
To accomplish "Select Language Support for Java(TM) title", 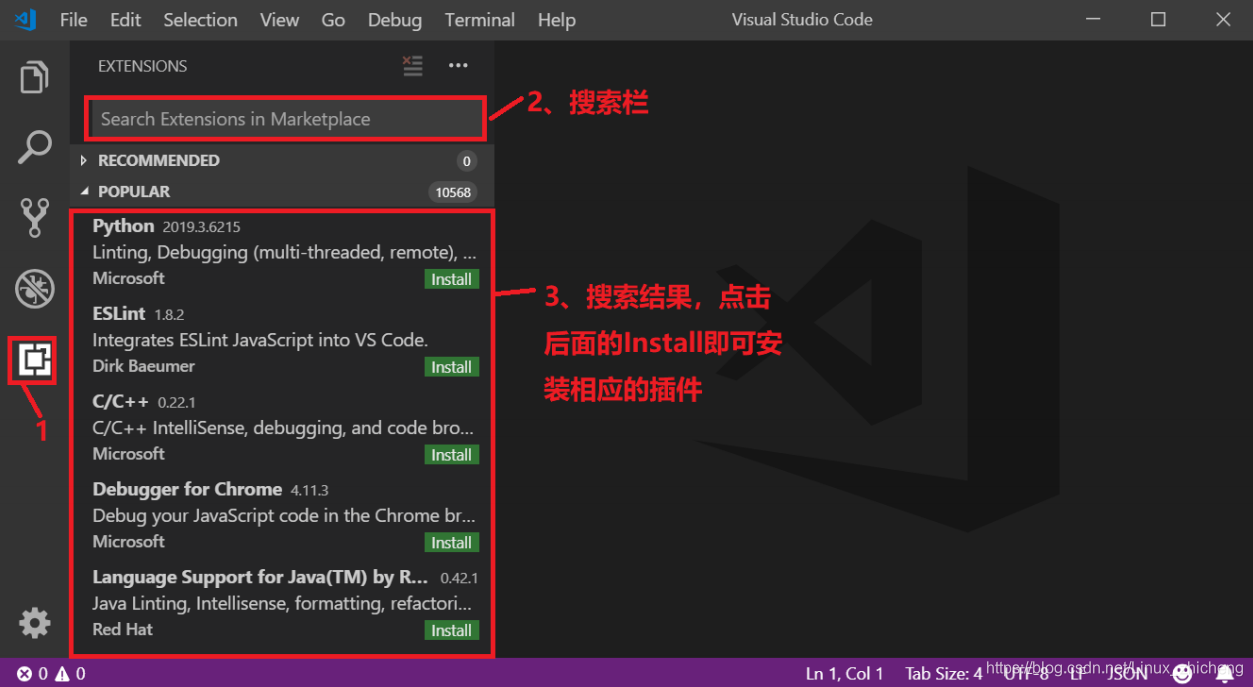I will click(260, 577).
